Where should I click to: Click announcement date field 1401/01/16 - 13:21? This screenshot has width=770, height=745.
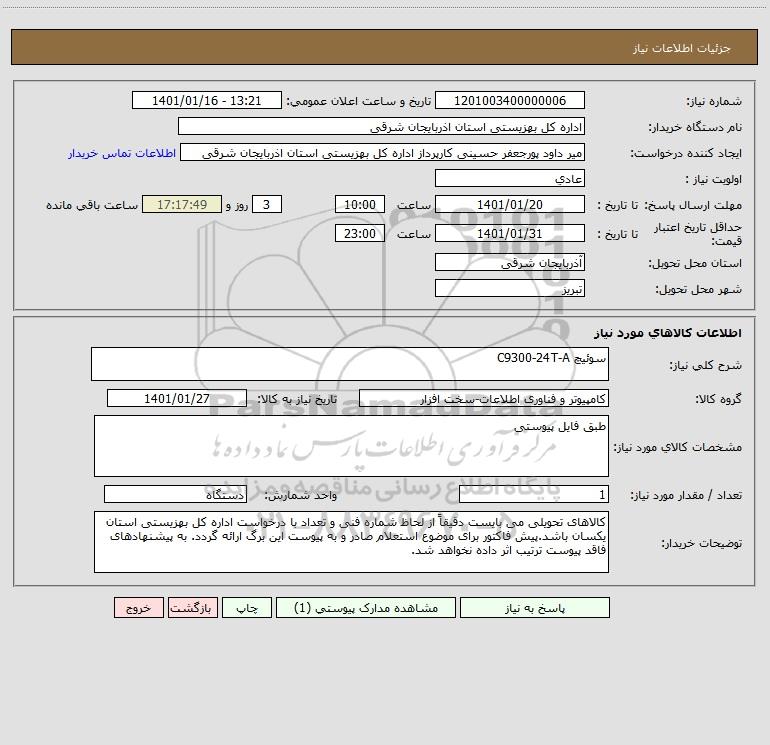pos(207,100)
